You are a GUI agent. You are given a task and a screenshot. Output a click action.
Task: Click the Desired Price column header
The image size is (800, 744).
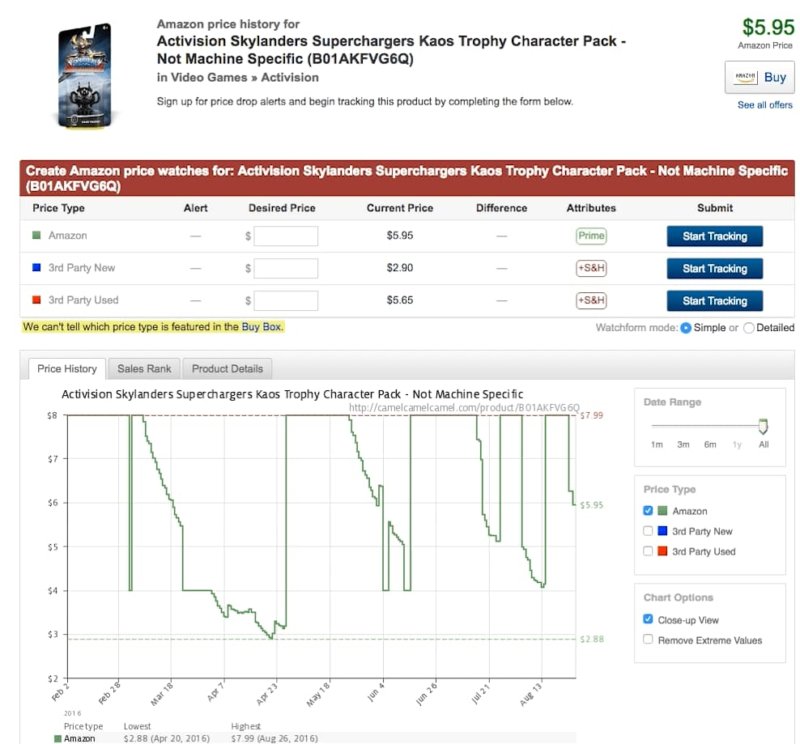click(282, 208)
